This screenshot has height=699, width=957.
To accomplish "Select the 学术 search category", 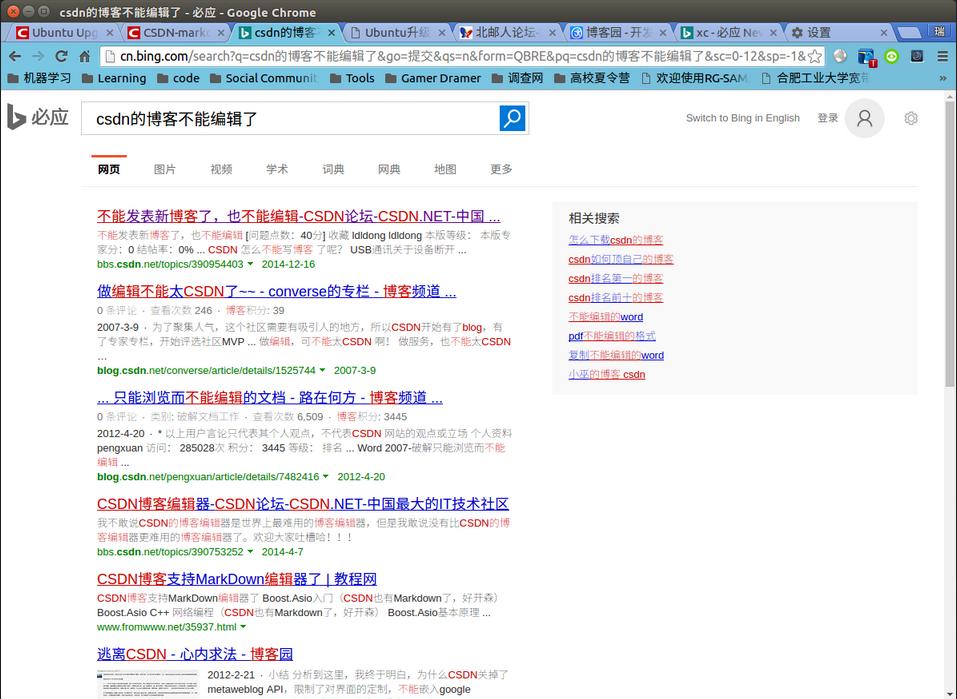I will (x=277, y=169).
